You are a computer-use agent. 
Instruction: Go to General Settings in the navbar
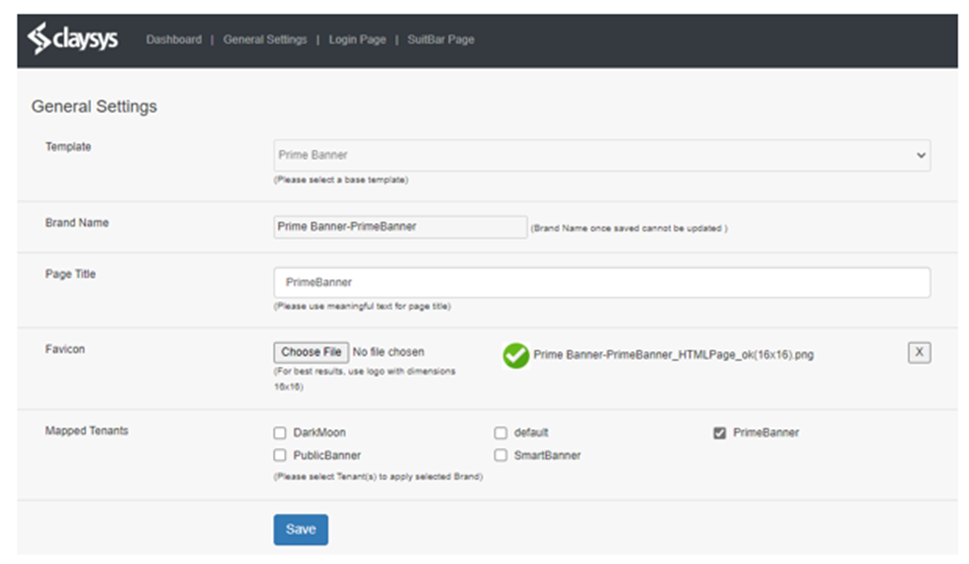coord(265,40)
